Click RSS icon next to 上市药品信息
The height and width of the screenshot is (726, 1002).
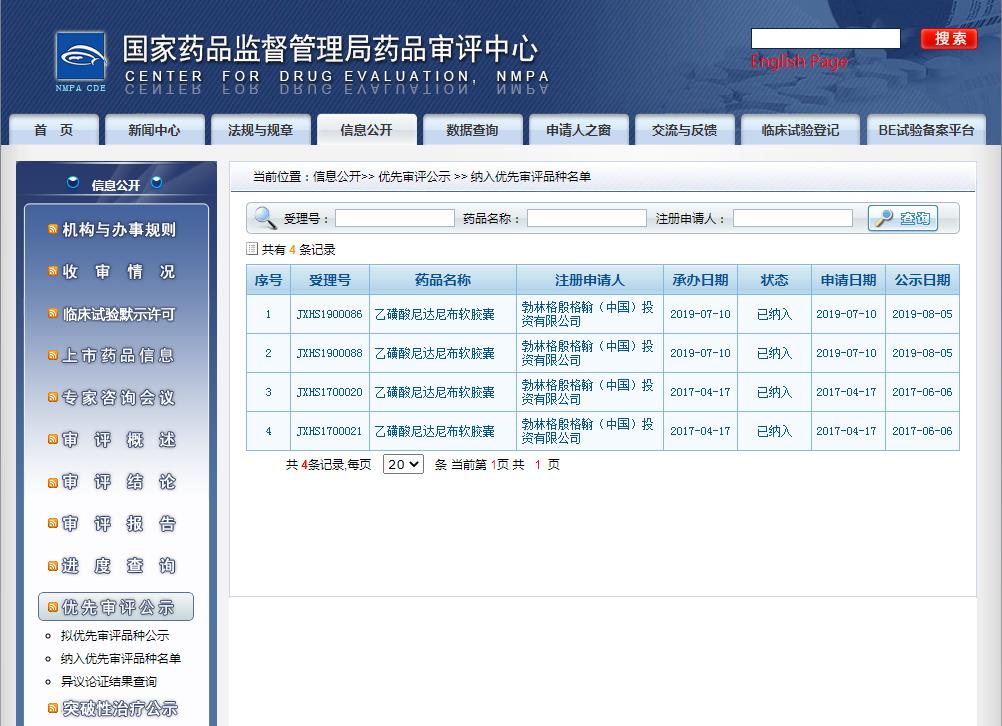coord(53,355)
